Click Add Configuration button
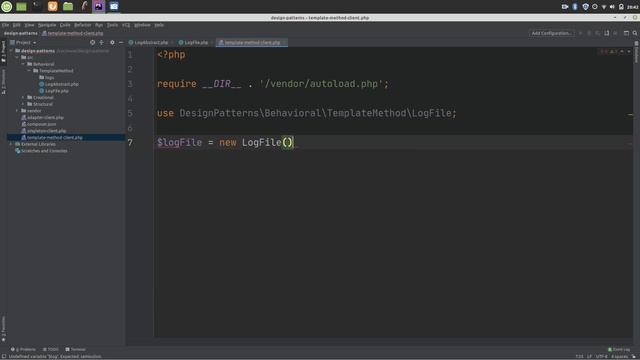Image resolution: width=640 pixels, height=360 pixels. coord(551,33)
